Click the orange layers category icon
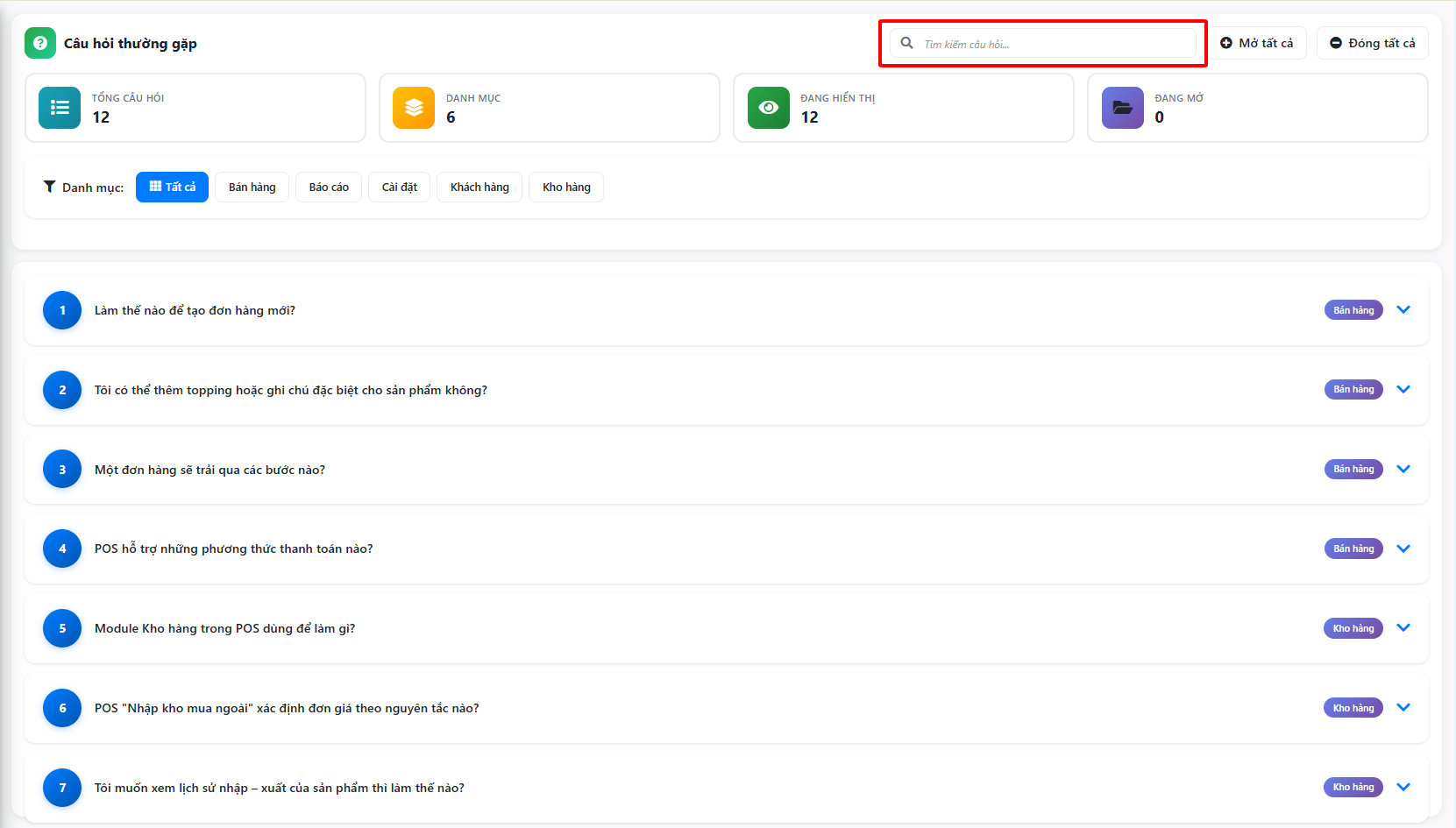 click(x=414, y=108)
